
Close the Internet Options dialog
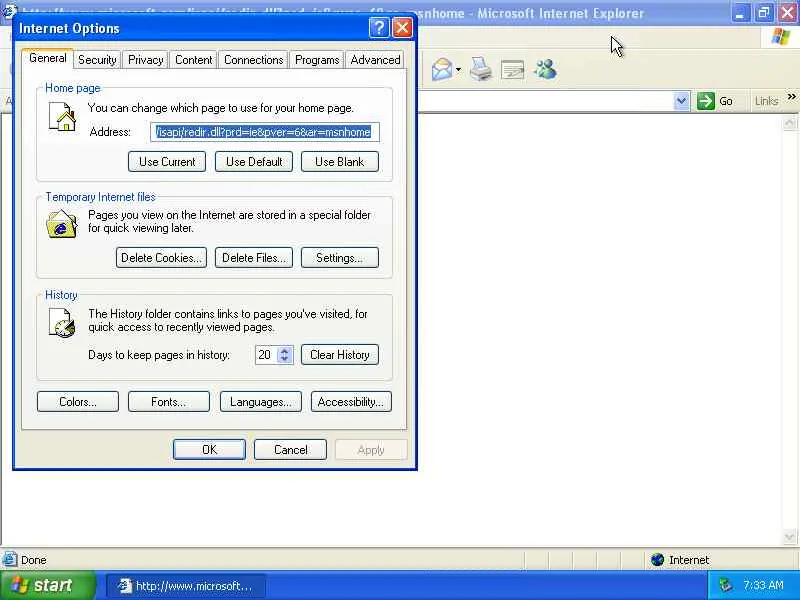pyautogui.click(x=402, y=28)
